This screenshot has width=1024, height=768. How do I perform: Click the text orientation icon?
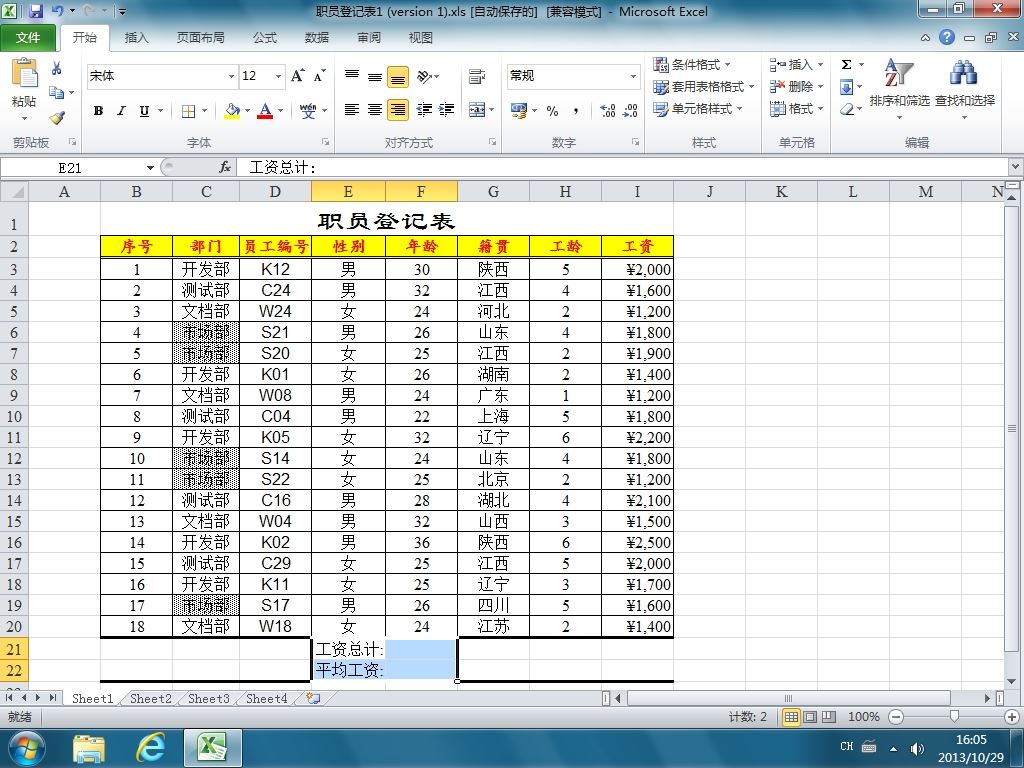click(424, 77)
